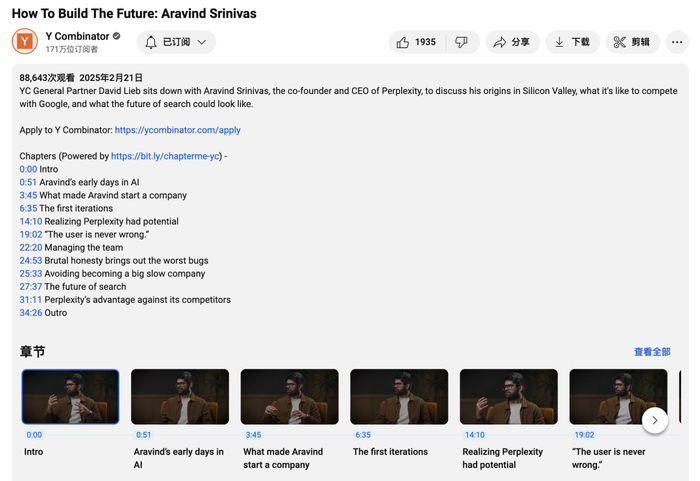Click the thumbs down dislike icon
Image resolution: width=700 pixels, height=481 pixels.
[x=461, y=42]
